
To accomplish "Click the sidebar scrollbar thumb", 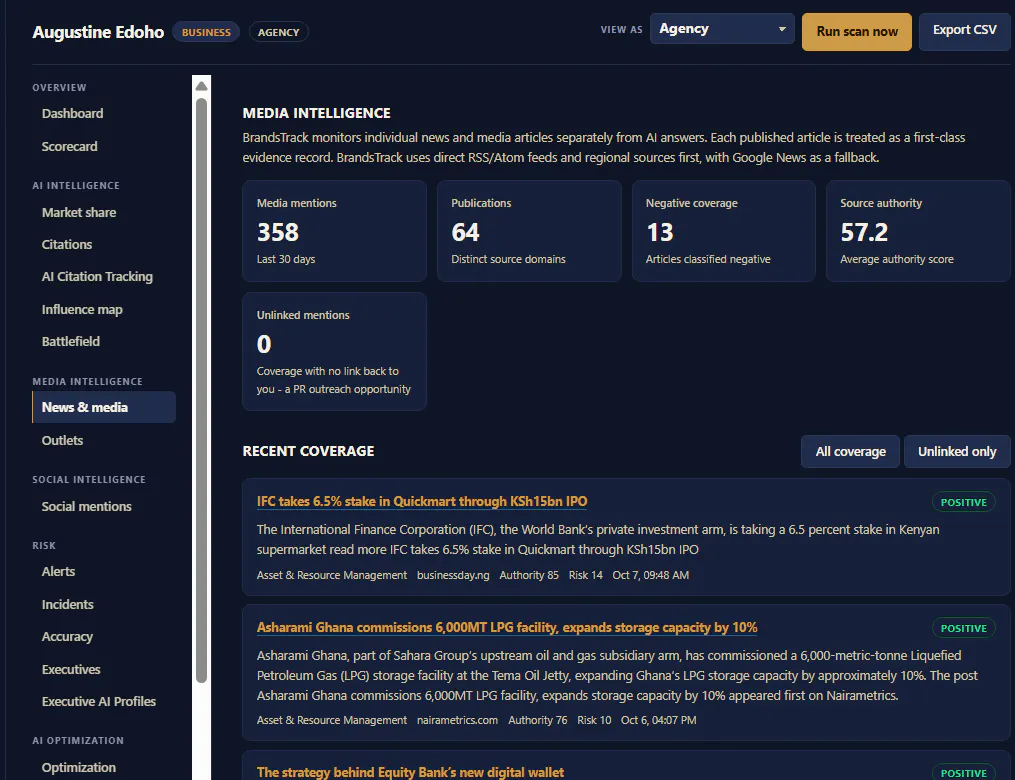I will point(201,390).
